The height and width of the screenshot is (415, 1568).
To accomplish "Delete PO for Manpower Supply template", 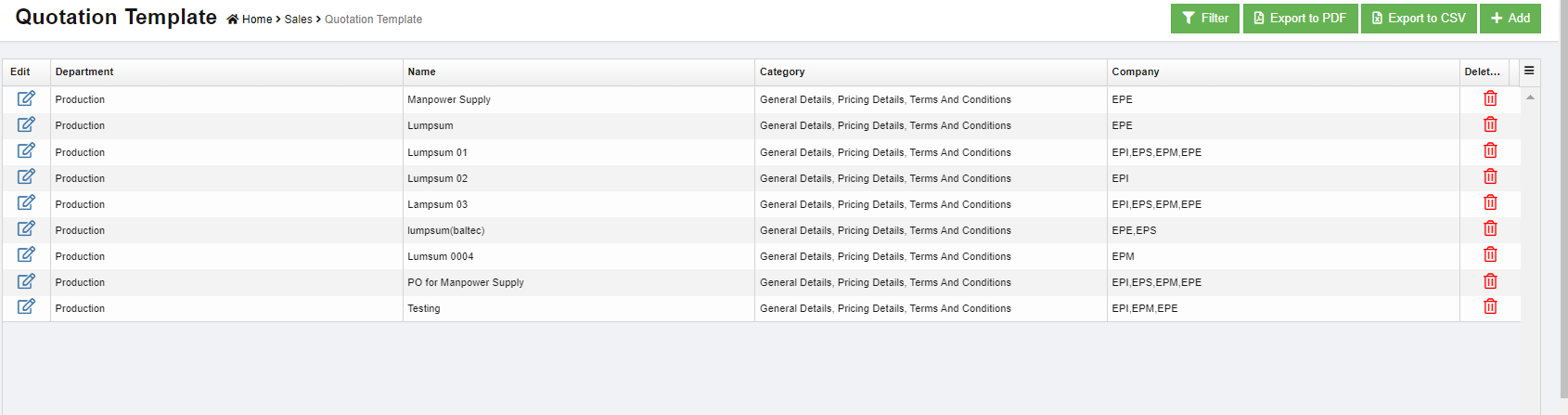I will tap(1490, 281).
